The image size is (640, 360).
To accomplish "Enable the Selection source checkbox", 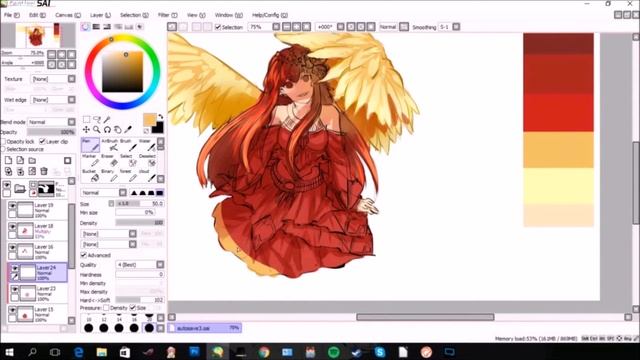I will [3, 149].
